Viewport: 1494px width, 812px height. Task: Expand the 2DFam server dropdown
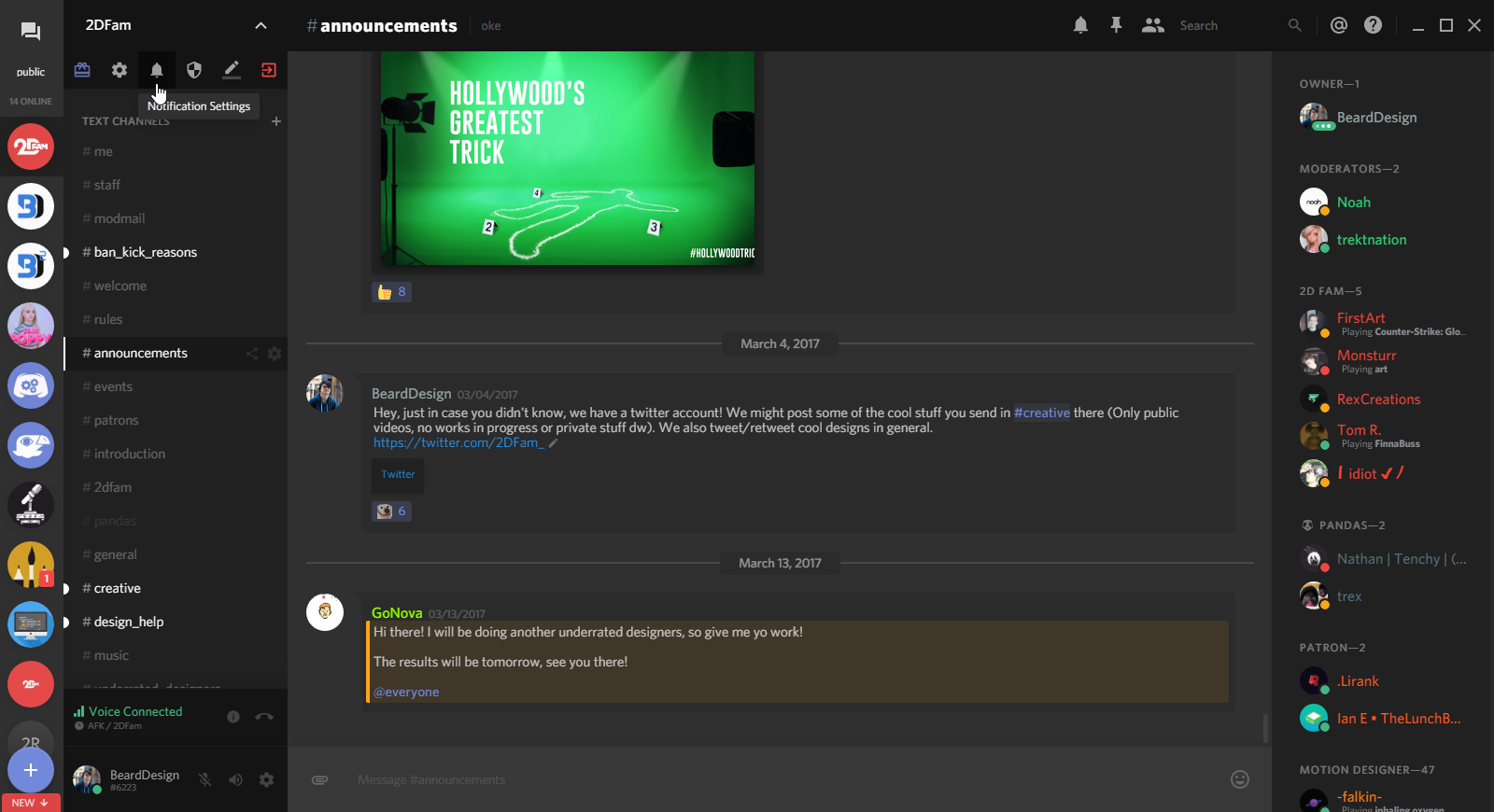point(261,25)
